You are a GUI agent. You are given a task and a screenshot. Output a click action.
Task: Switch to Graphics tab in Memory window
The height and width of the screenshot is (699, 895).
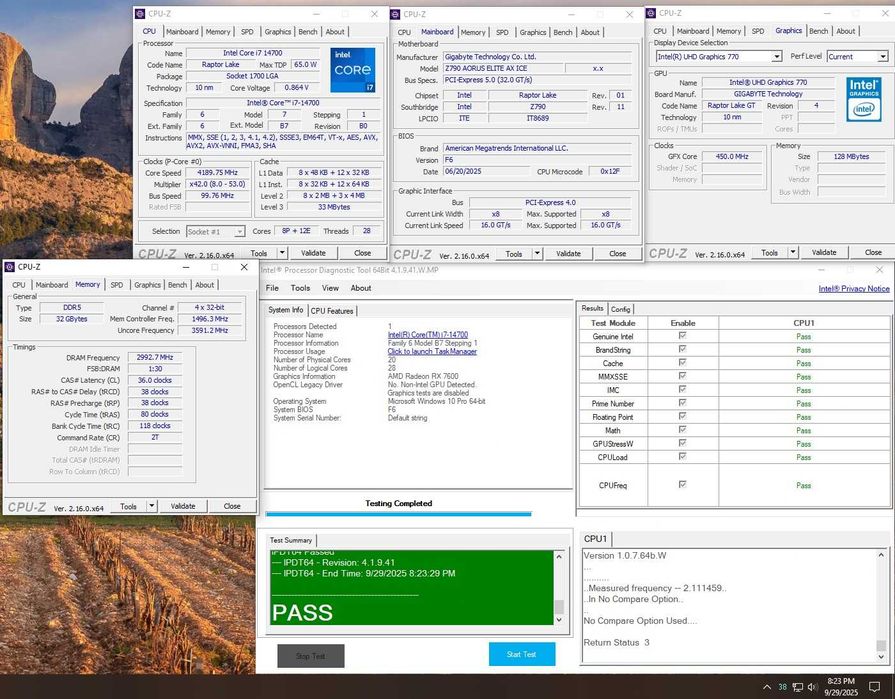[147, 285]
